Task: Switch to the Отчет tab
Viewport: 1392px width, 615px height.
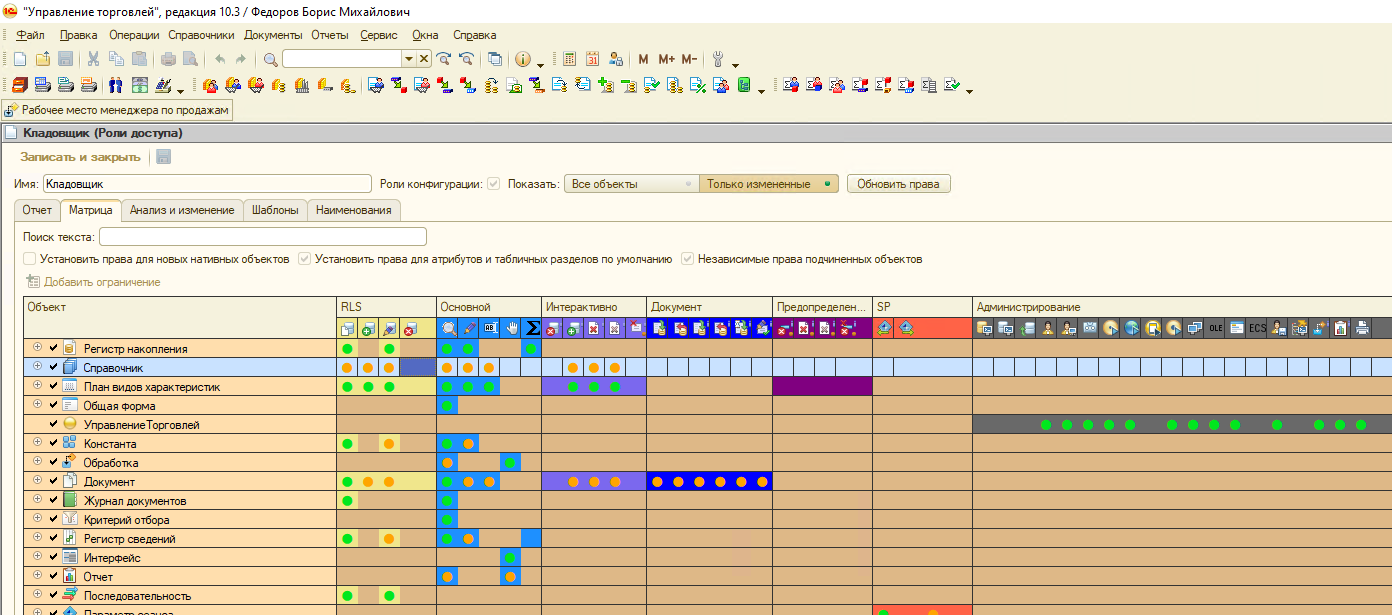Action: click(37, 210)
